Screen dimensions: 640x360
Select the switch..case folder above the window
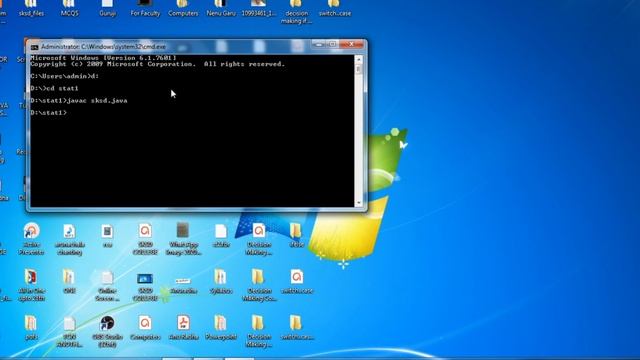pyautogui.click(x=335, y=8)
